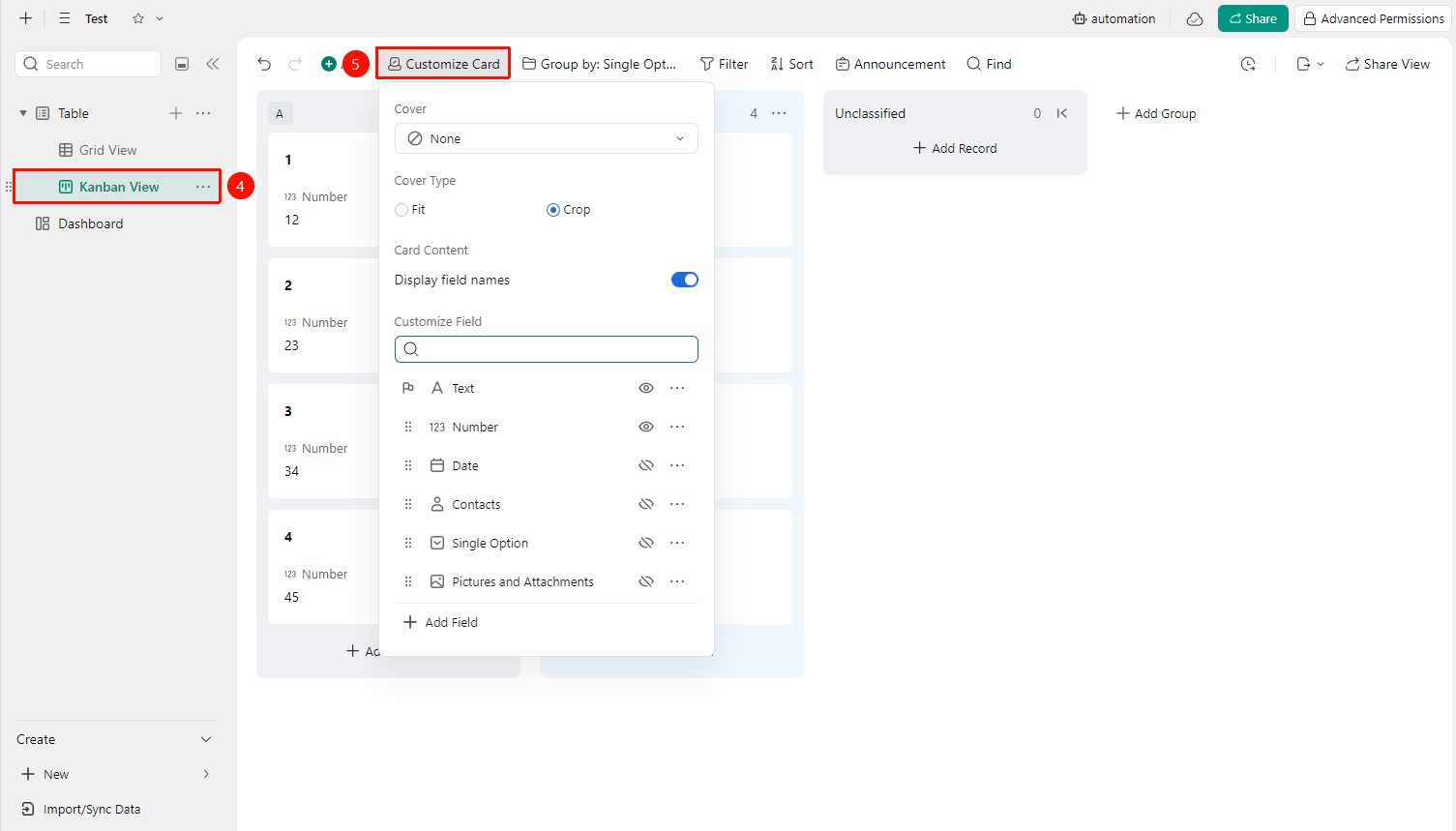Image resolution: width=1456 pixels, height=831 pixels.
Task: Open more options for Number field
Action: pyautogui.click(x=677, y=427)
